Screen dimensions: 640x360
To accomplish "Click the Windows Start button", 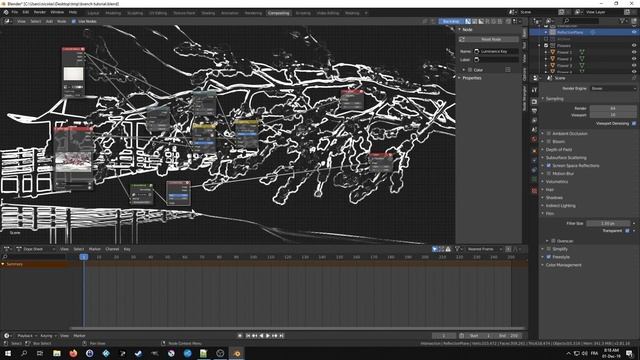I will (x=8, y=353).
